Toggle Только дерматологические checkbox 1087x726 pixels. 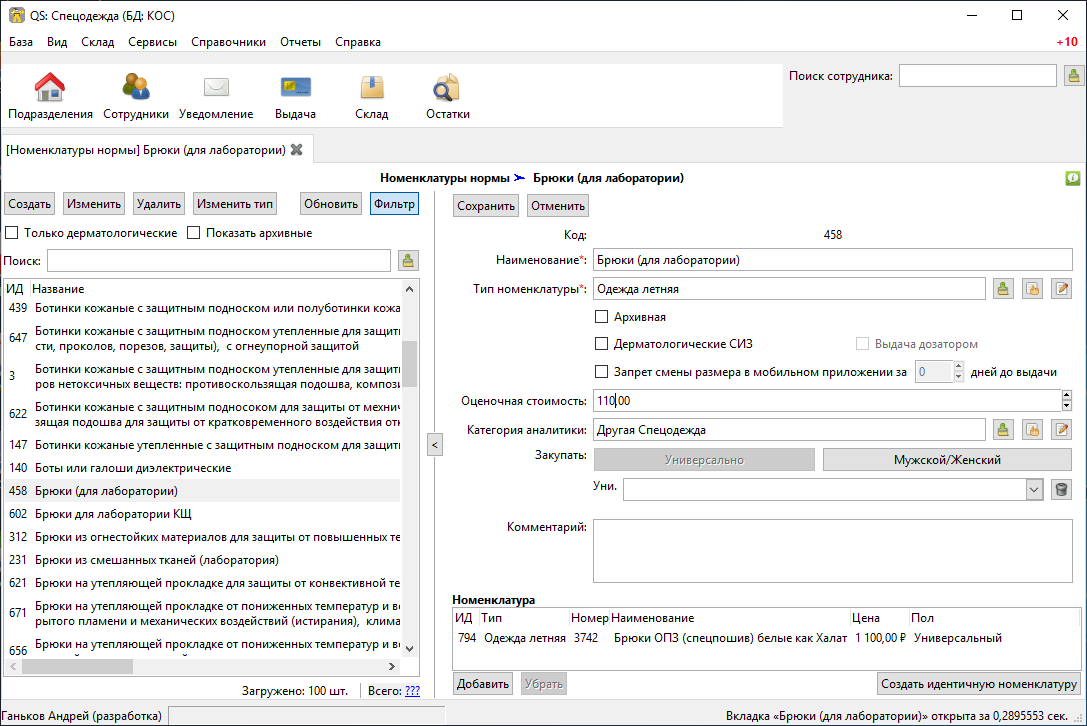tap(12, 233)
